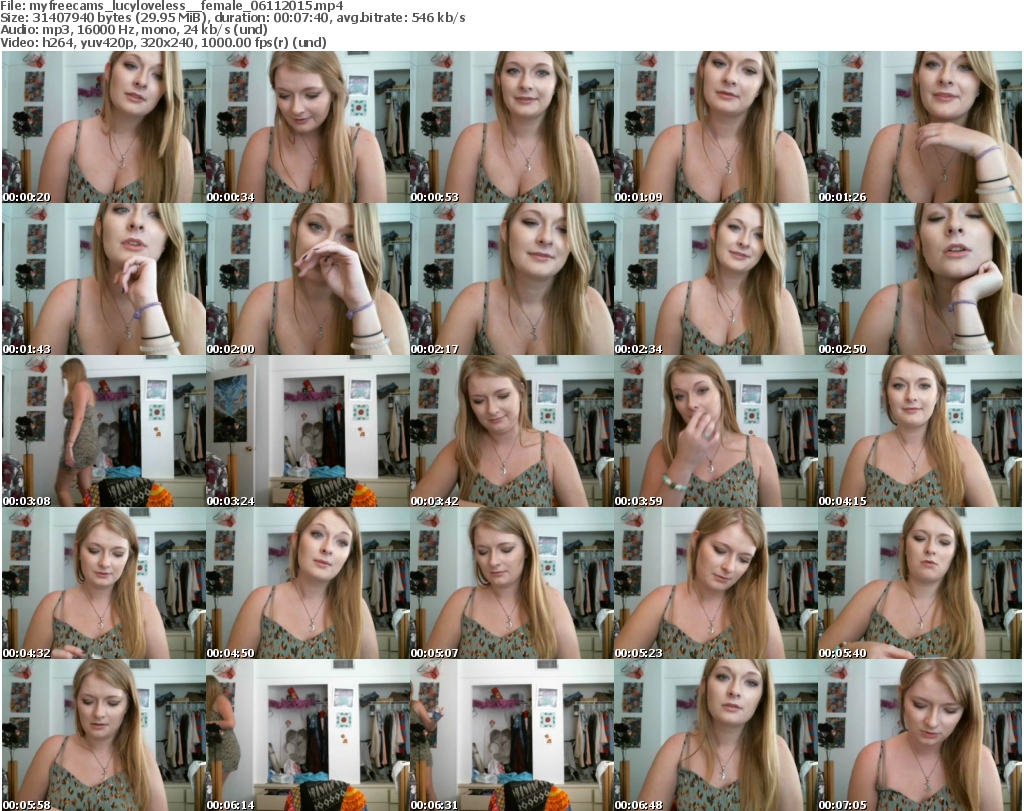Select the thumbnail labeled 00:05:40

point(919,584)
